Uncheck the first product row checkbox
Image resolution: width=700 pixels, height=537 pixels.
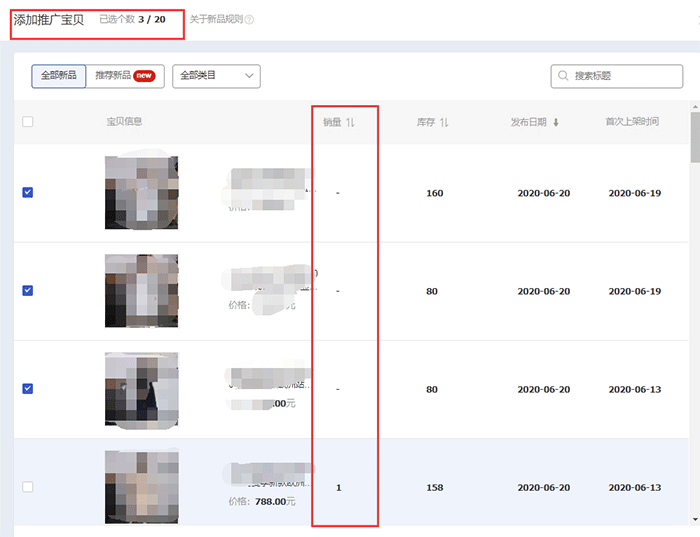(28, 193)
